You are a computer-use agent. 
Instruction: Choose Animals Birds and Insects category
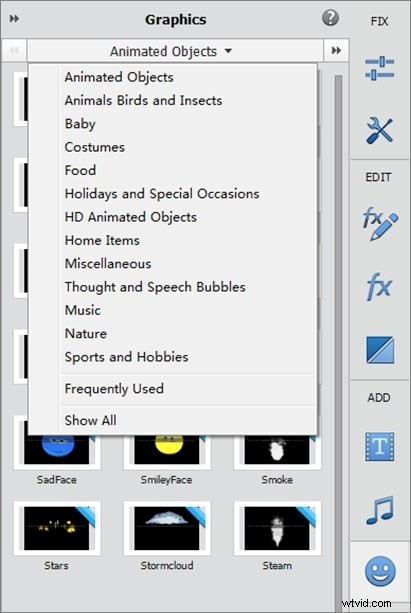point(143,100)
